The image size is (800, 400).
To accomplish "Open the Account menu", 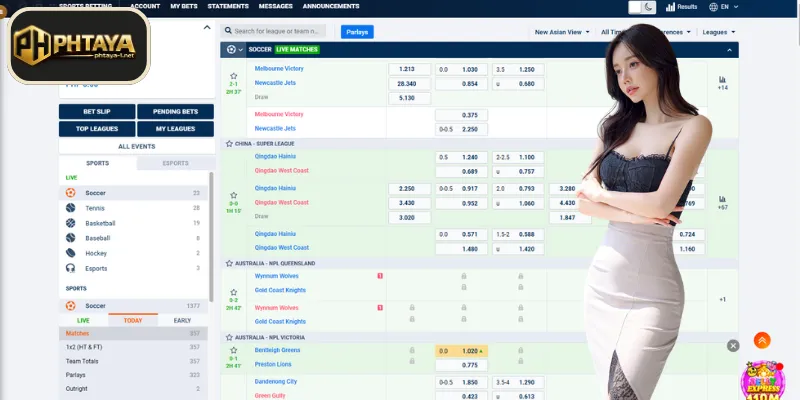I will pyautogui.click(x=145, y=6).
